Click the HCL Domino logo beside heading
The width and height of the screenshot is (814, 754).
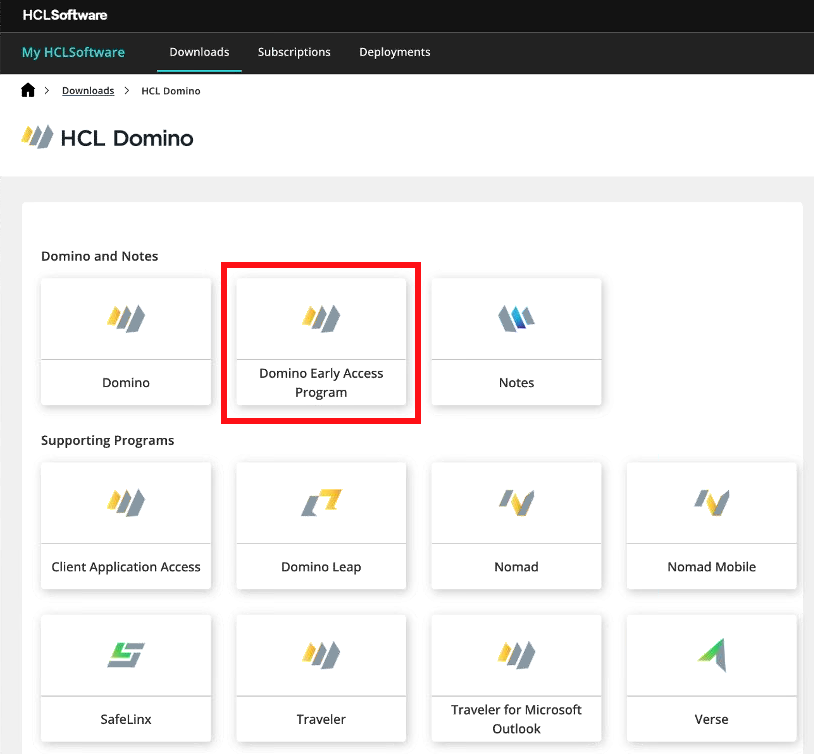(37, 137)
